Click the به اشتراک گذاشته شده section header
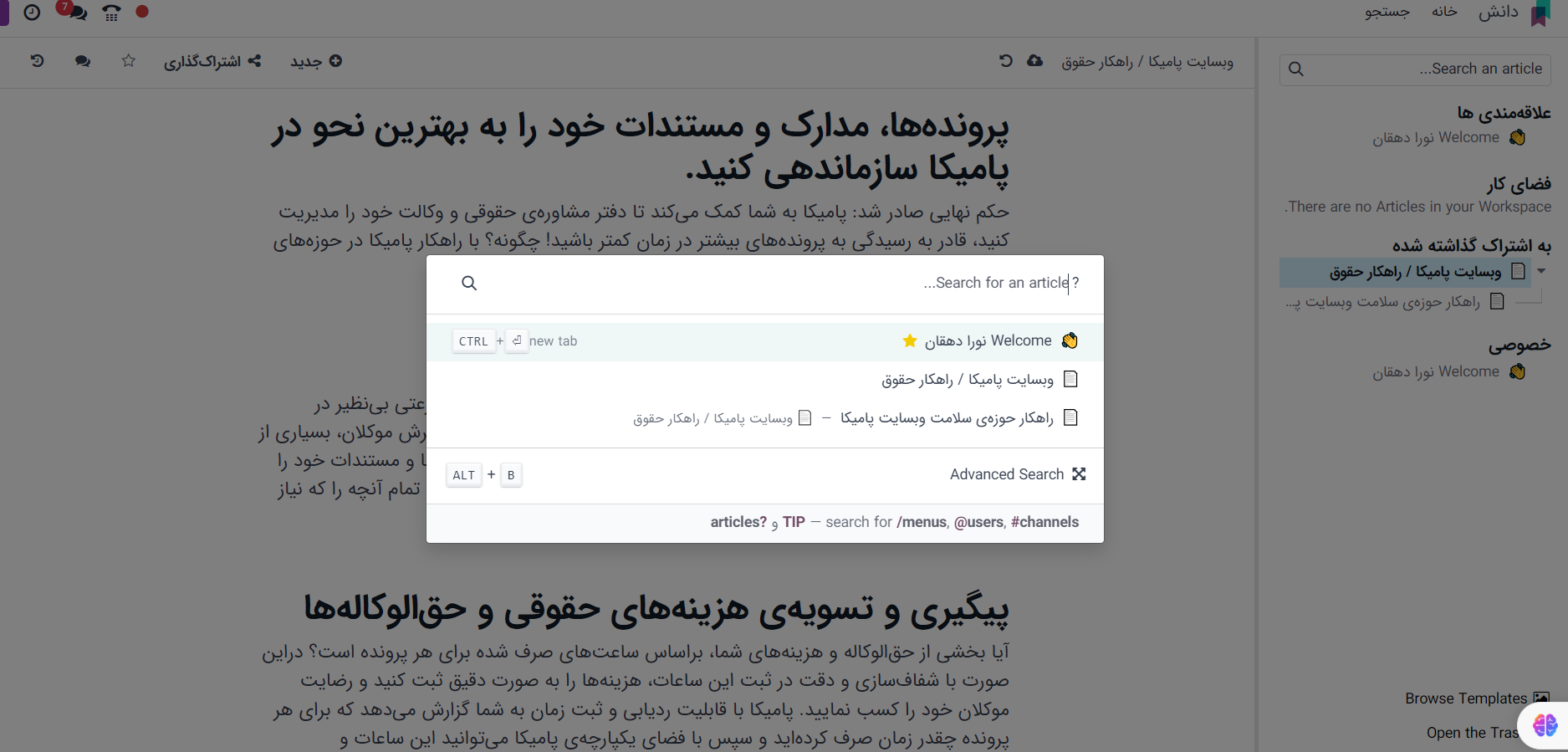The width and height of the screenshot is (1568, 752). [1472, 245]
